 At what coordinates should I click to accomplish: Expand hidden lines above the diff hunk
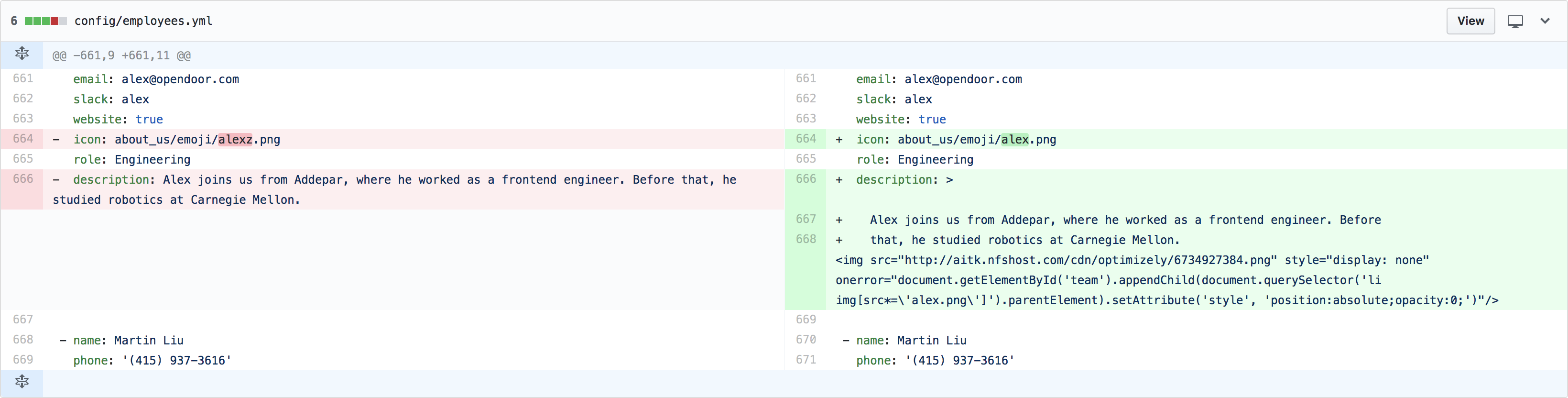click(22, 54)
